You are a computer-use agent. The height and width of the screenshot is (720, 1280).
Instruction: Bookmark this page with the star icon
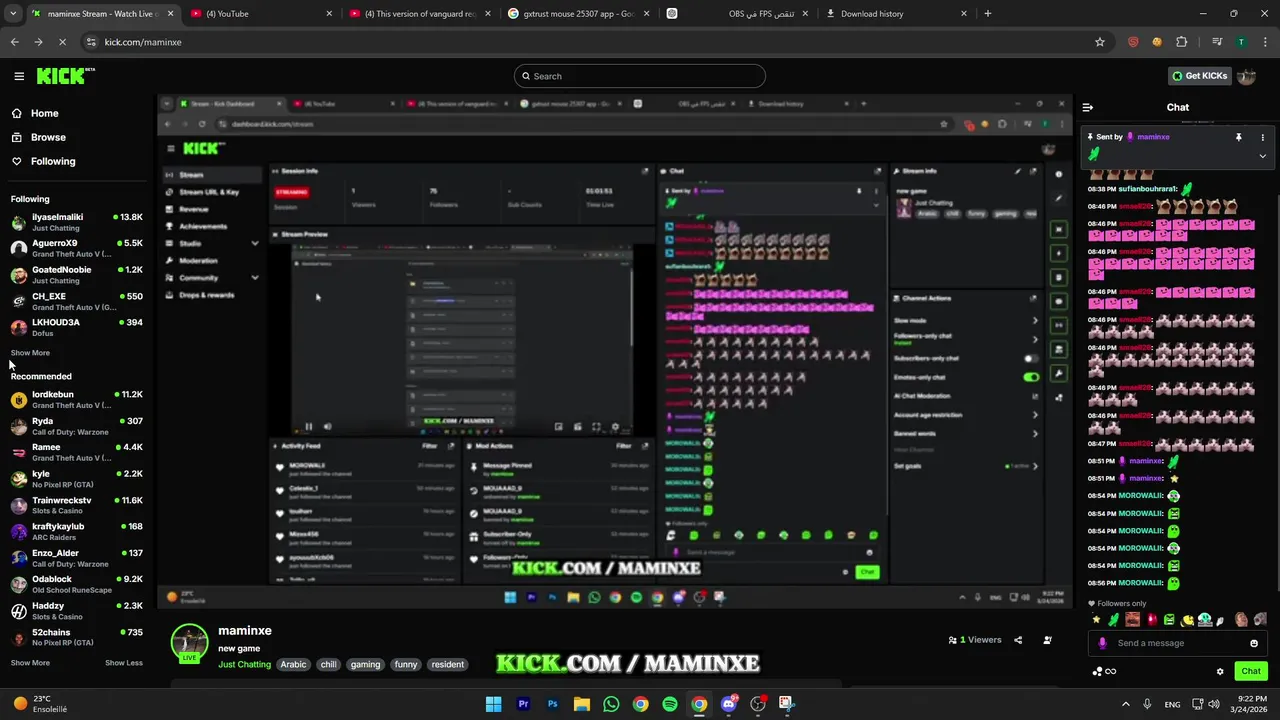(x=1100, y=42)
